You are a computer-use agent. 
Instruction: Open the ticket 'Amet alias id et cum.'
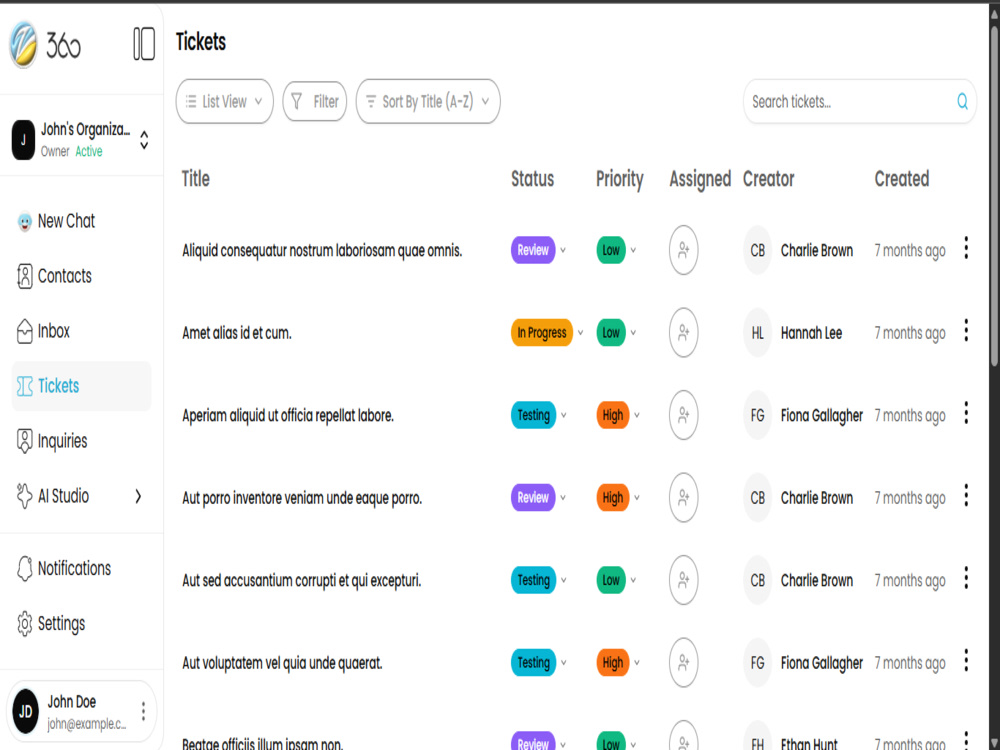237,333
